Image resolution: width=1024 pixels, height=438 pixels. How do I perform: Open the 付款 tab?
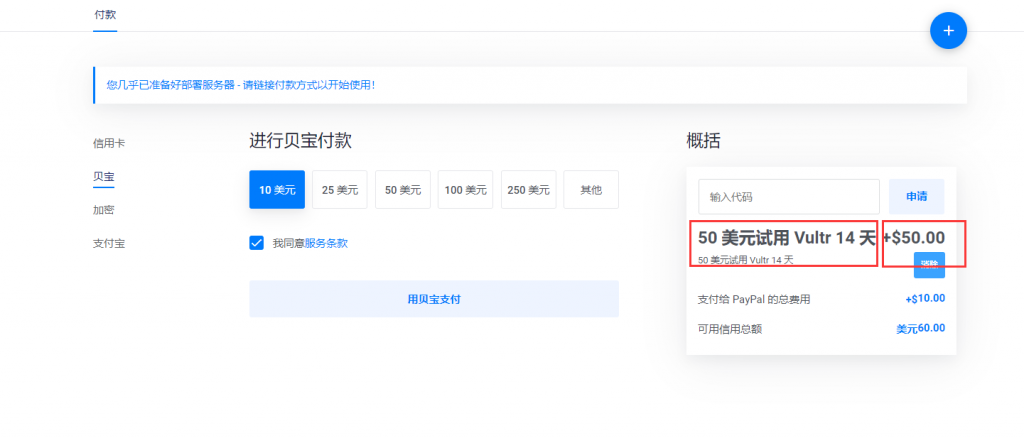[x=105, y=15]
